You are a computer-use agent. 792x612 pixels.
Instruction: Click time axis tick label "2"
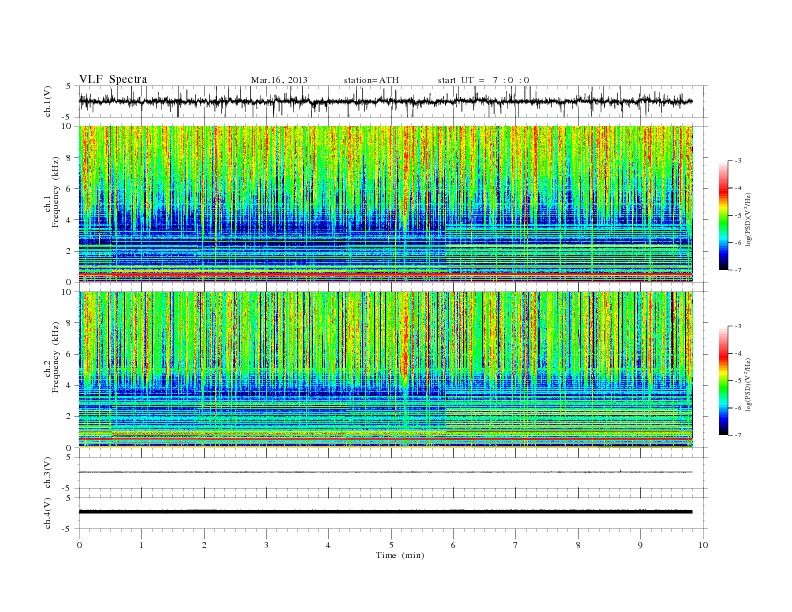click(204, 545)
